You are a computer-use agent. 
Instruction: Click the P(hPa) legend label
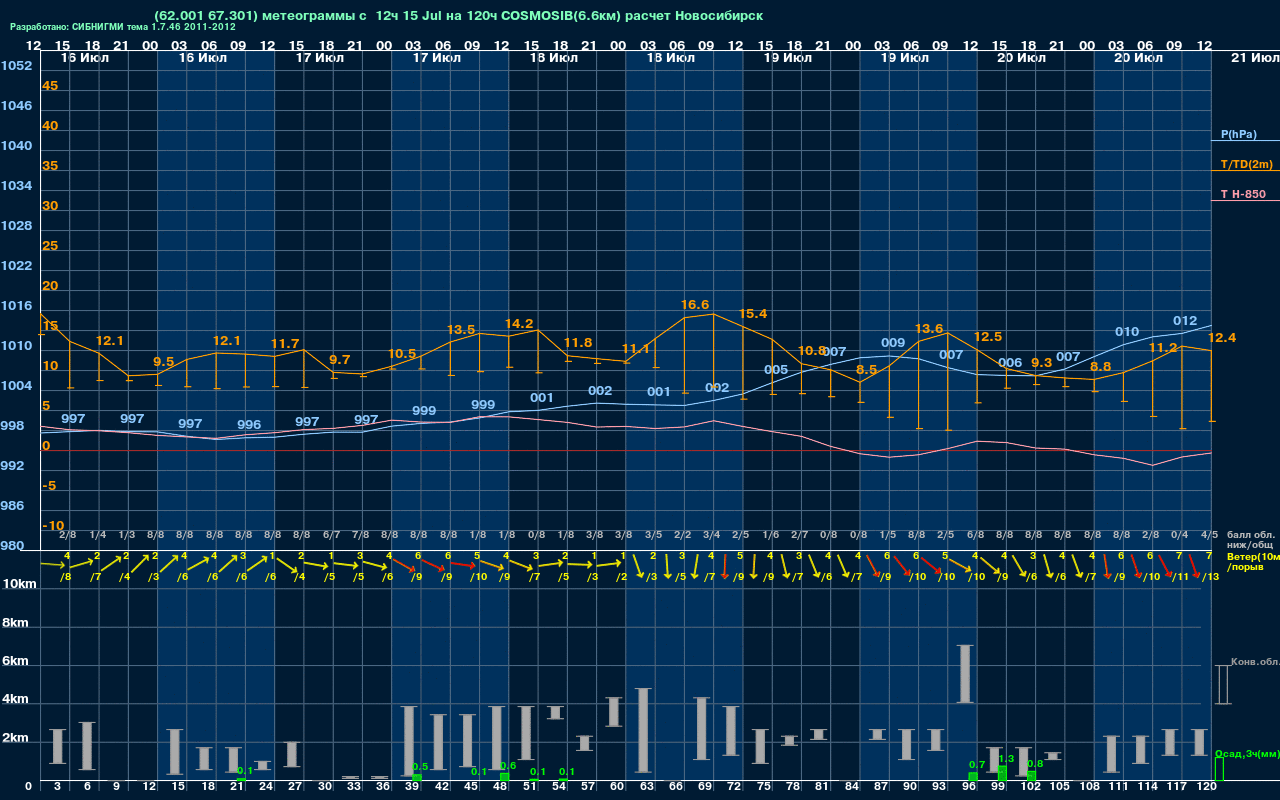tap(1238, 134)
